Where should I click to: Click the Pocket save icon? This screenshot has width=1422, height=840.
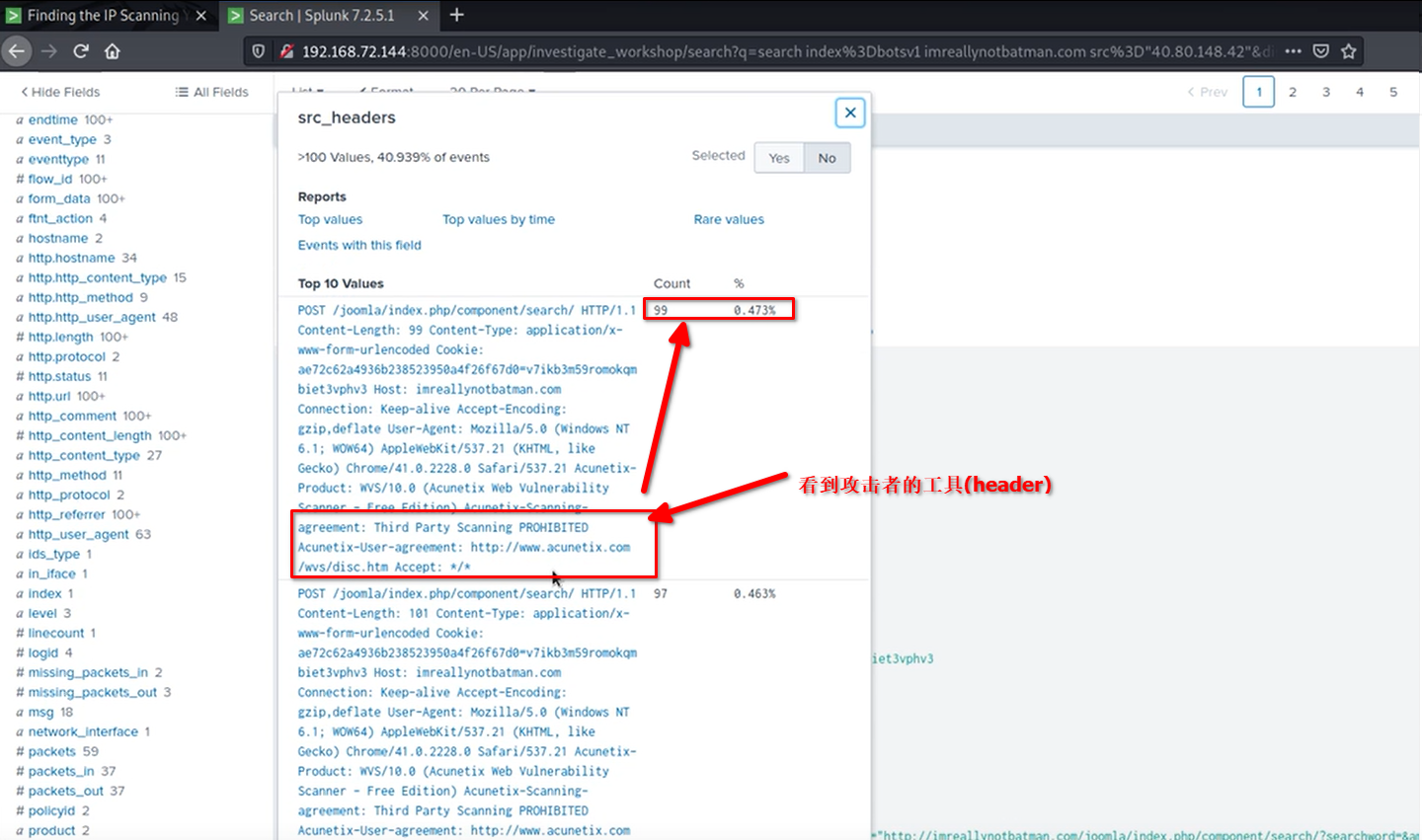click(1321, 51)
